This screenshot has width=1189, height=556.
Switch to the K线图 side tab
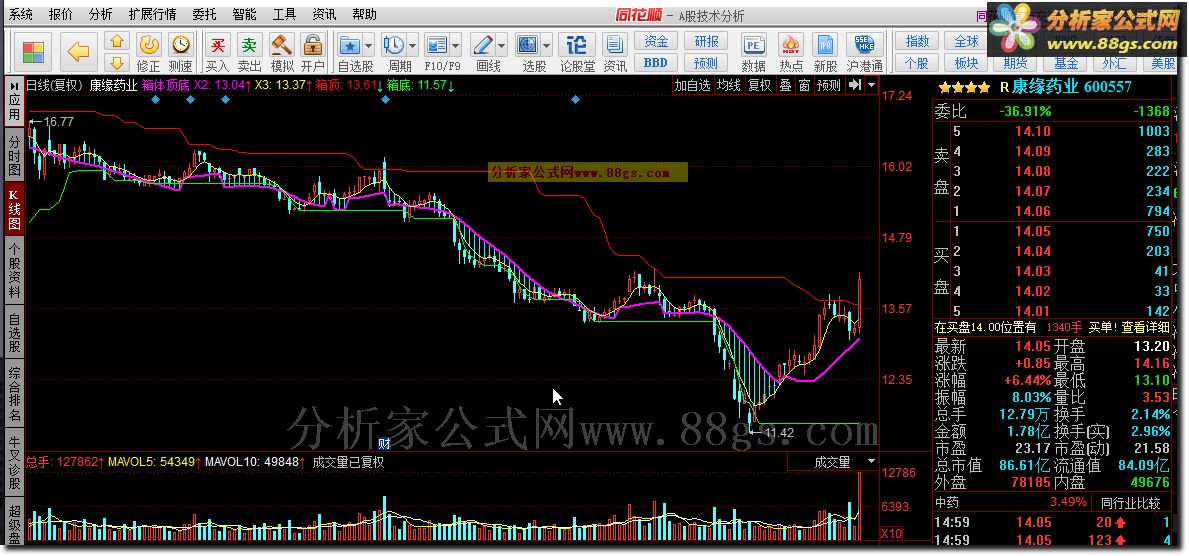[x=14, y=209]
